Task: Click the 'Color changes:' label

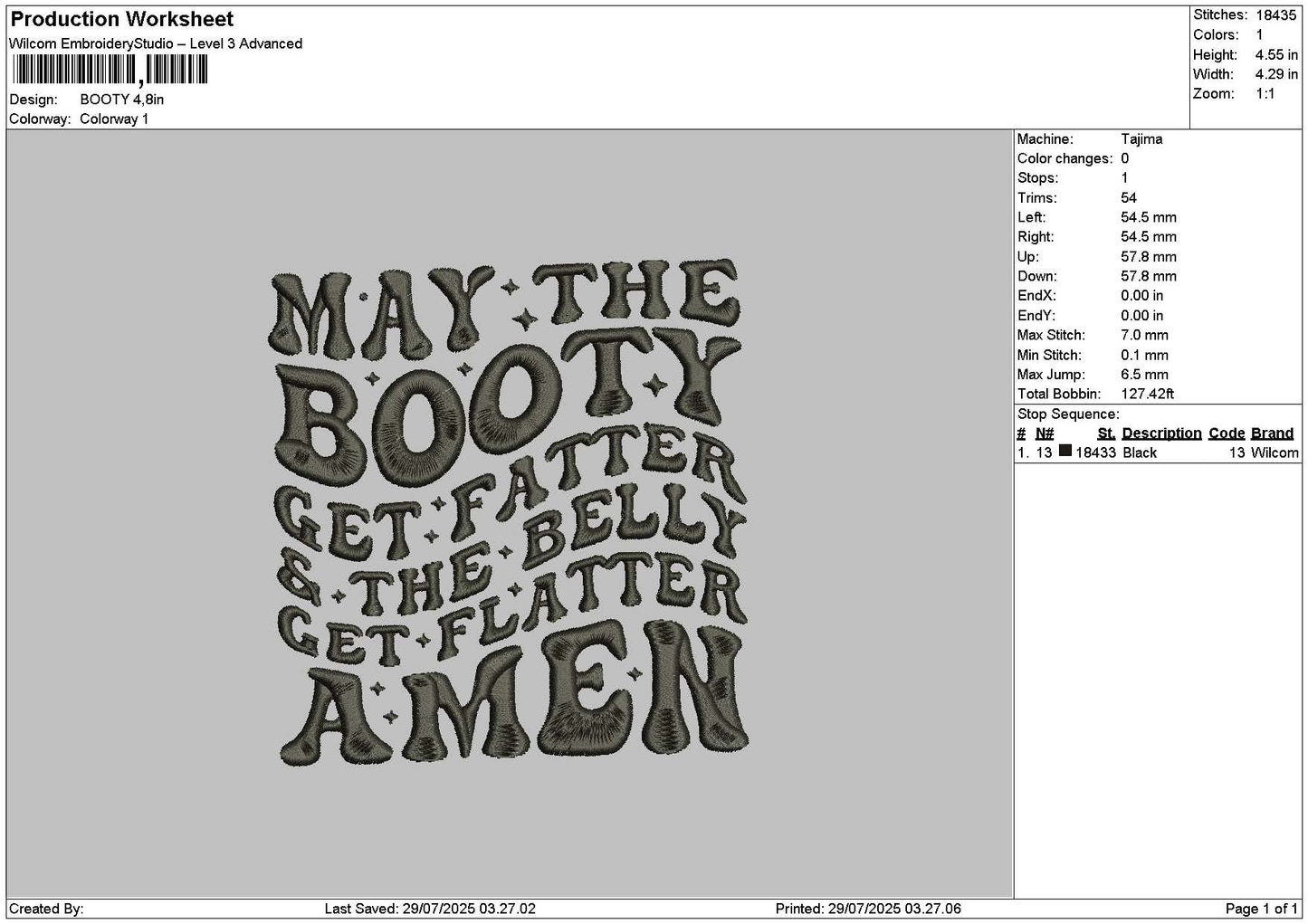Action: point(1065,158)
